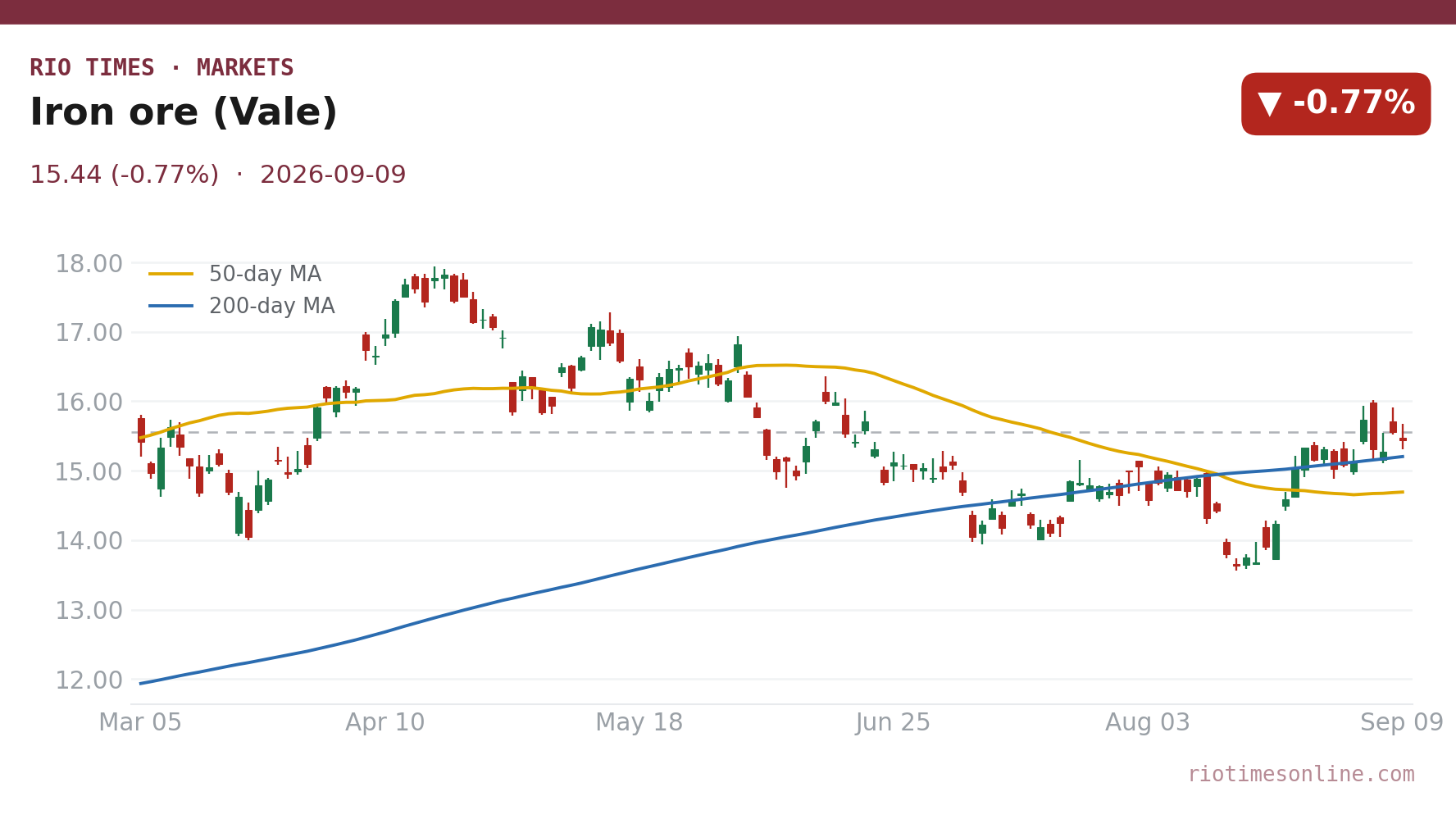Click the yellow 50-day MA legend line
The height and width of the screenshot is (819, 1456).
point(171,275)
